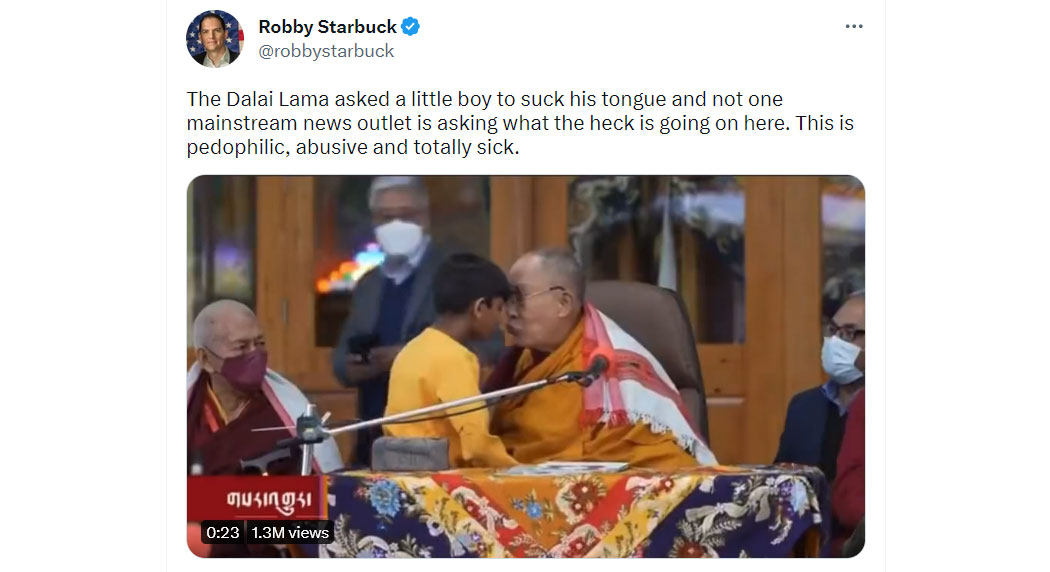Click the microphone head shown in the video

[x=597, y=368]
